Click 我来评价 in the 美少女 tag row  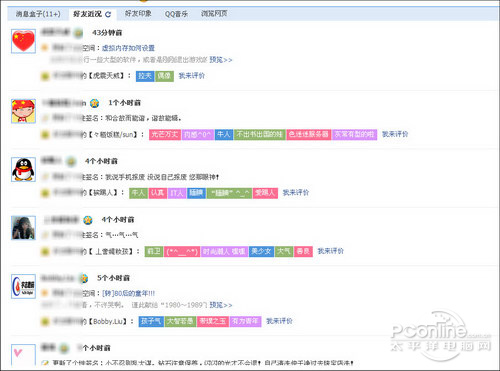pos(330,251)
